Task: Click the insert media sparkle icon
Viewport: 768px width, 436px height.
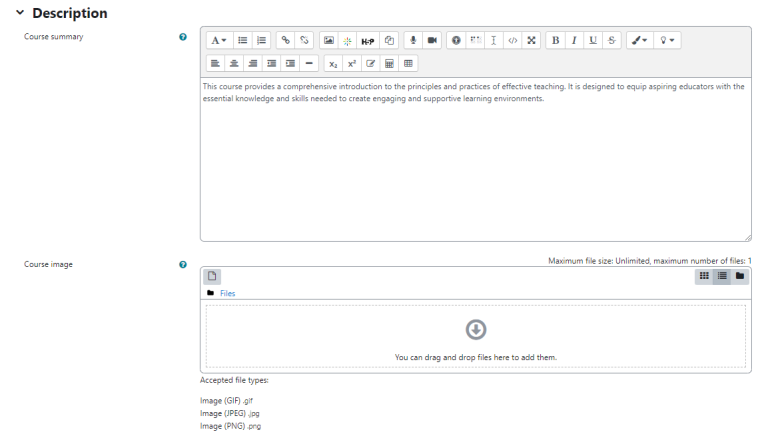Action: [x=347, y=40]
